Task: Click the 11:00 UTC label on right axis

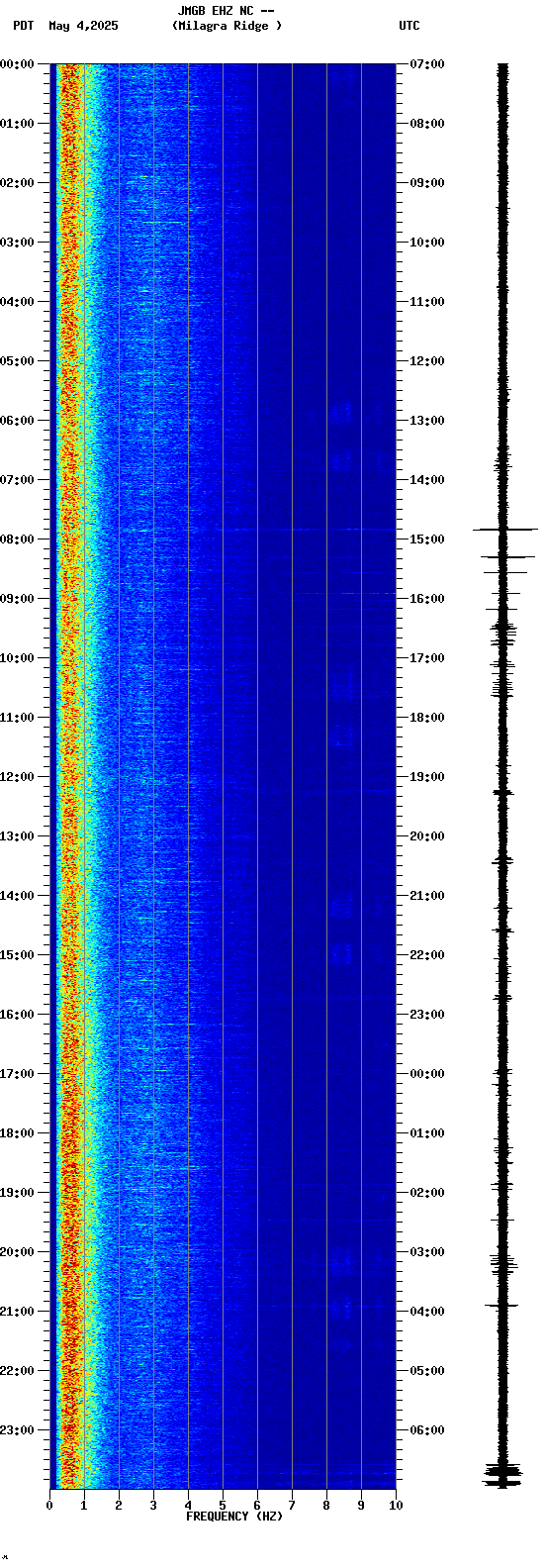Action: (x=427, y=302)
